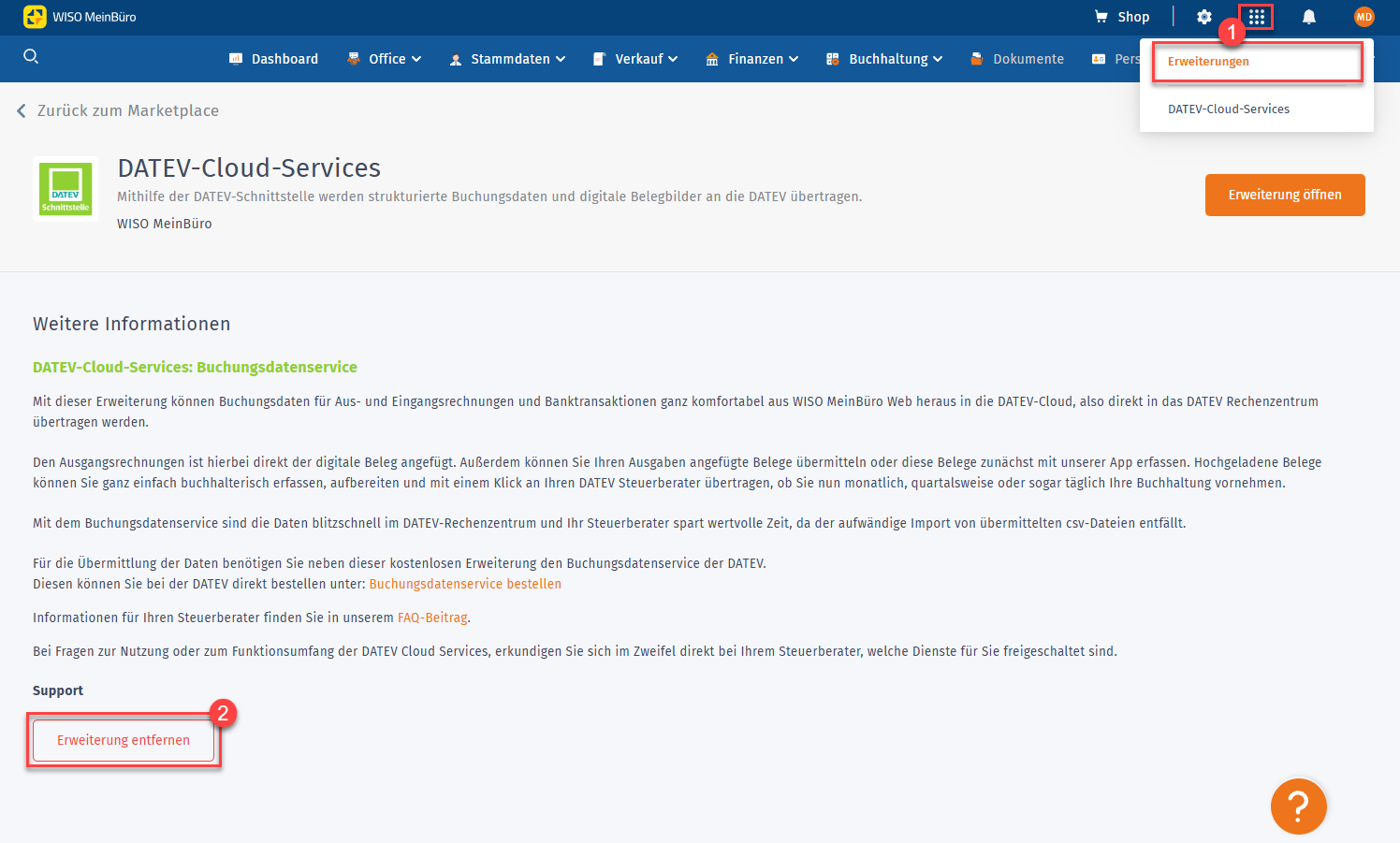Open the Buchungsdatenservice bestellen link
The height and width of the screenshot is (843, 1400).
tap(465, 584)
